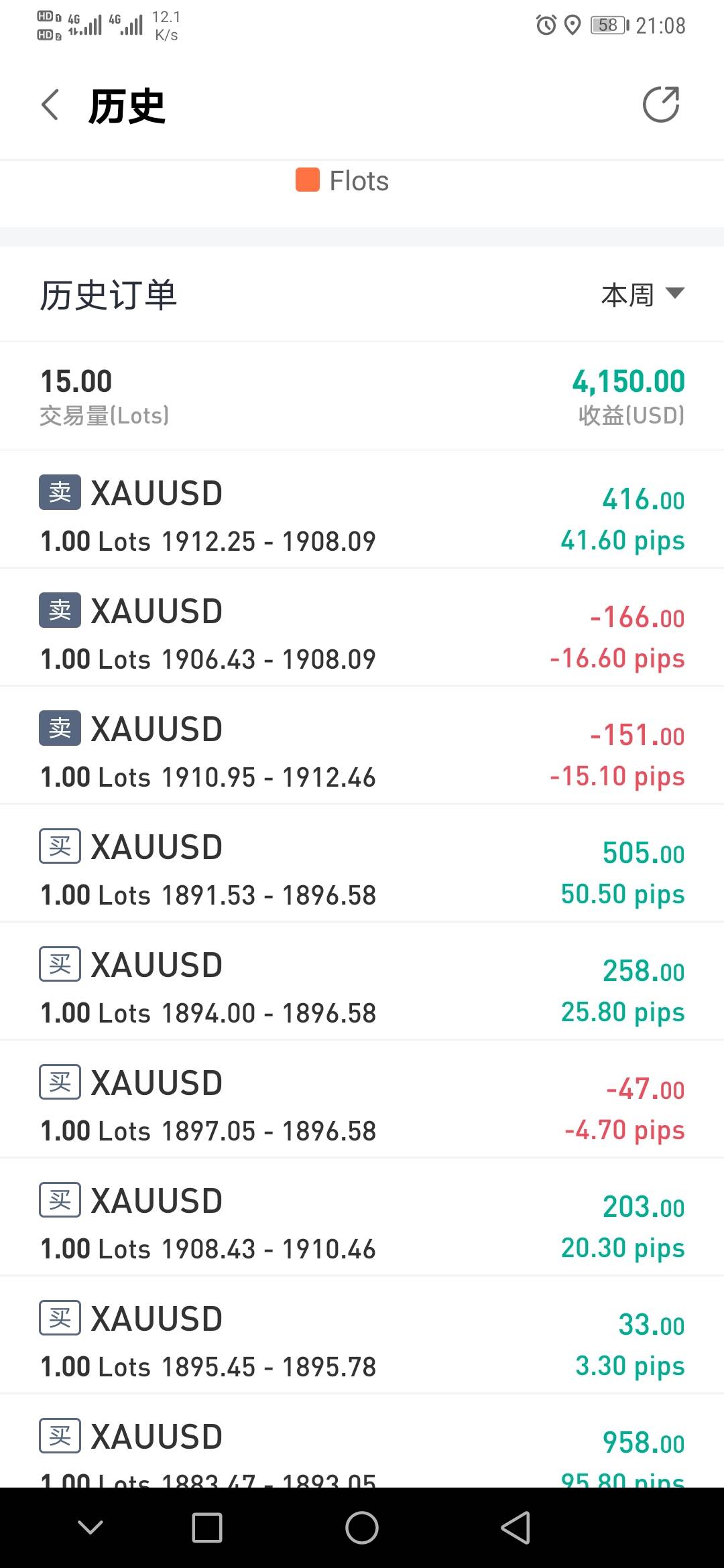Open the sell order with 416.00 profit
The width and height of the screenshot is (724, 1568).
pyautogui.click(x=362, y=516)
